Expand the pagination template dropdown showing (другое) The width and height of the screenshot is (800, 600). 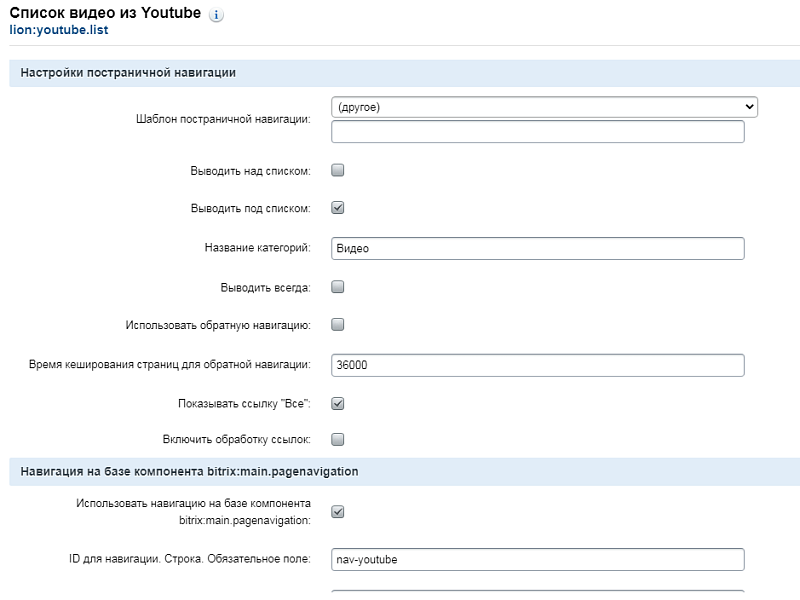tap(543, 106)
